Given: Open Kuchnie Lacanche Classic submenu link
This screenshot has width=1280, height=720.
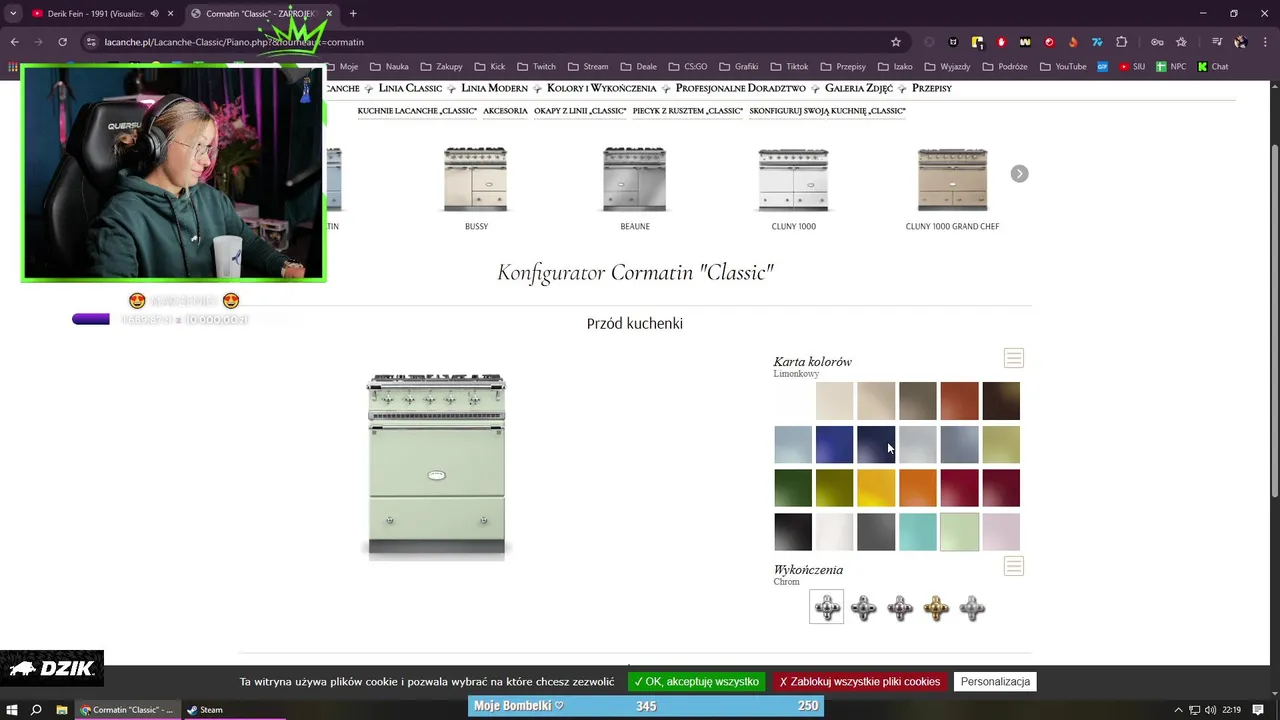Looking at the screenshot, I should (x=417, y=111).
